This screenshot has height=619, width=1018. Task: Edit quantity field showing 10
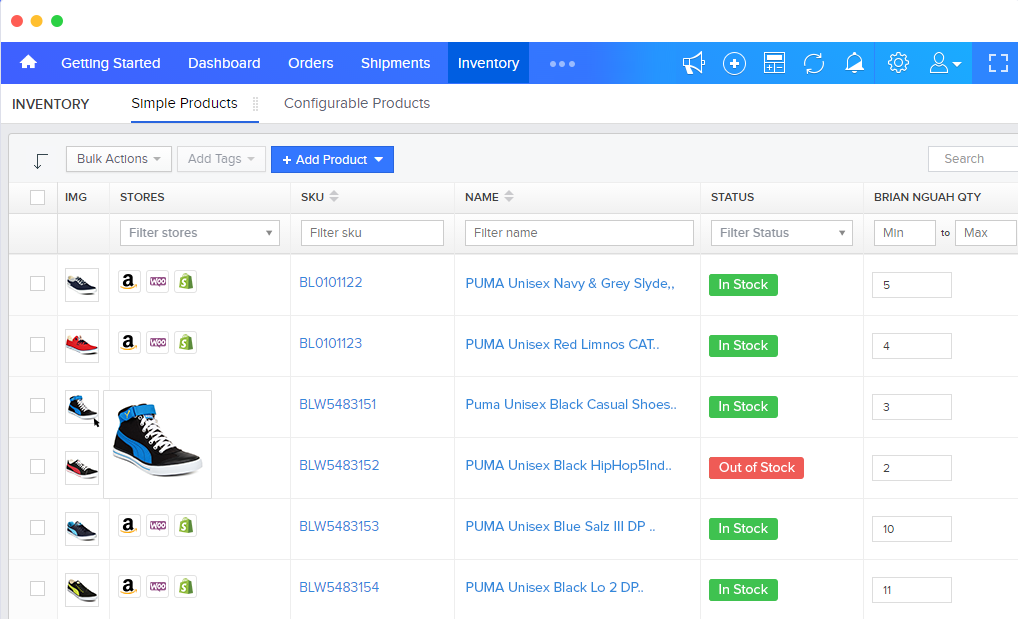pyautogui.click(x=912, y=529)
